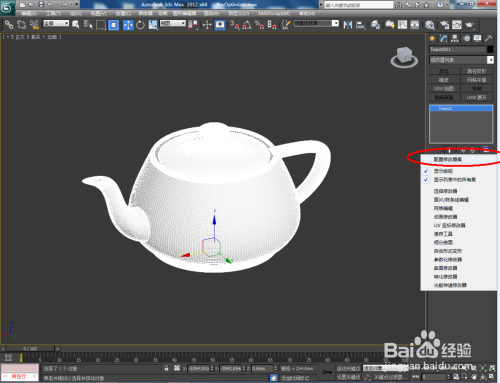Toggle the Window/Crossing selection button
The height and width of the screenshot is (383, 500).
(113, 25)
